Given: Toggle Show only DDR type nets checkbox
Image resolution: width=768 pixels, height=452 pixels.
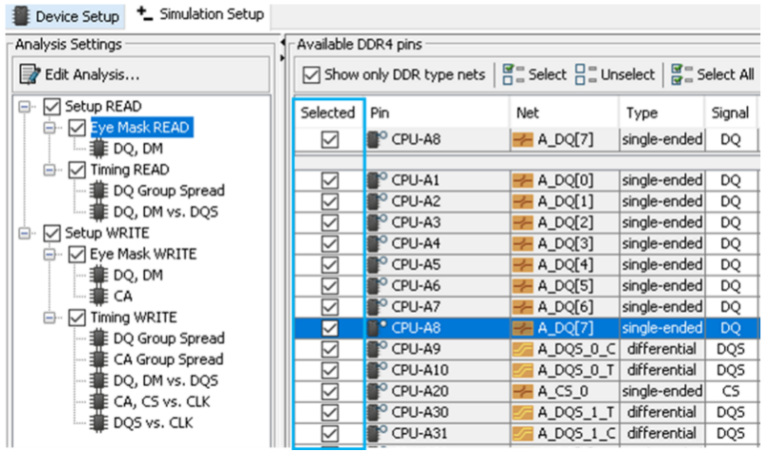Looking at the screenshot, I should [311, 75].
